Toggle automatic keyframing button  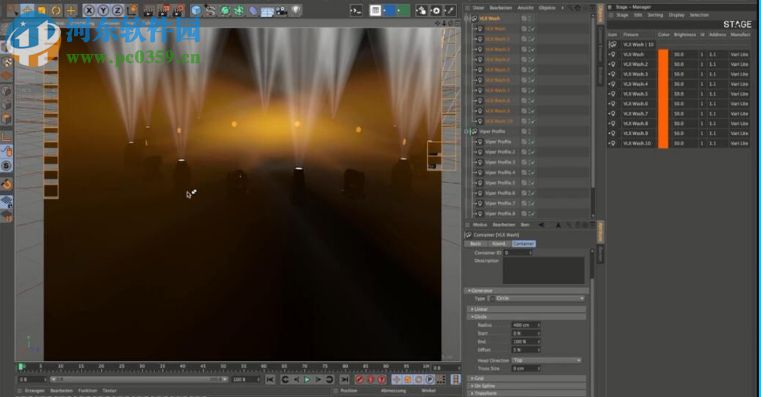[371, 380]
